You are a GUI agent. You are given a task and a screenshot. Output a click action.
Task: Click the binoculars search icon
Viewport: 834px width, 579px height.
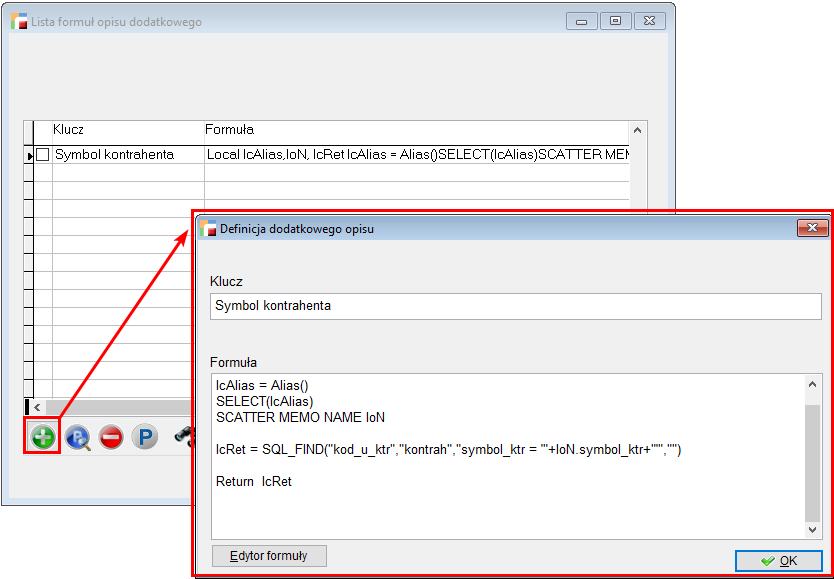point(182,437)
